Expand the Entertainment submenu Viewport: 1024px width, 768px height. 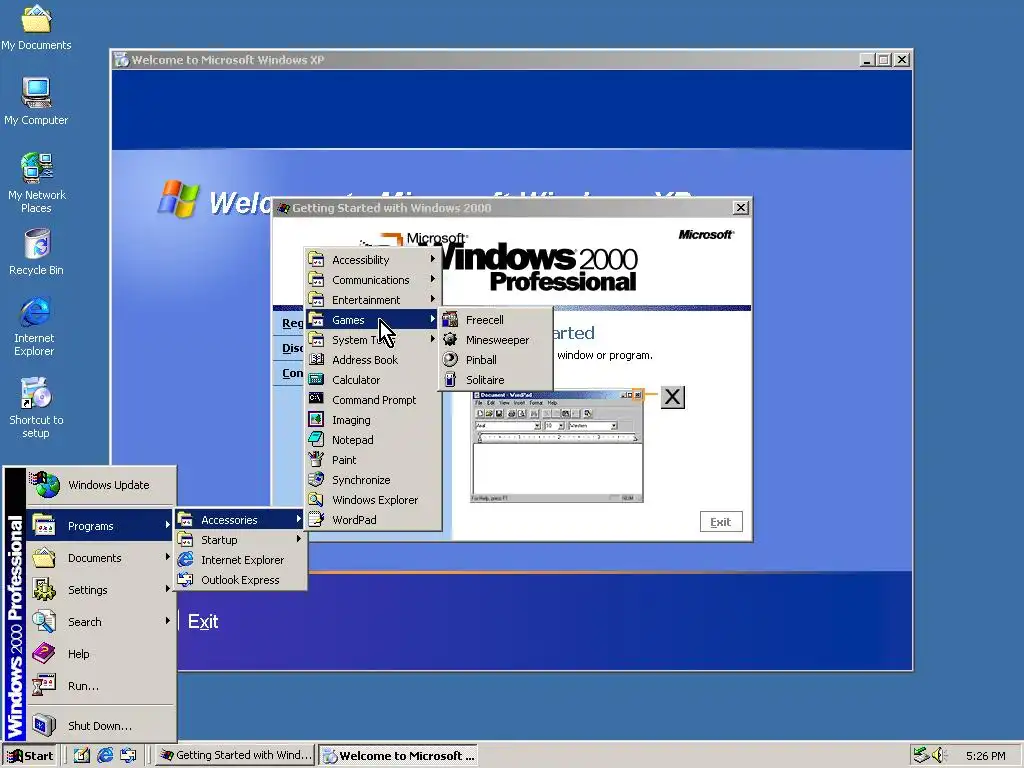(373, 300)
